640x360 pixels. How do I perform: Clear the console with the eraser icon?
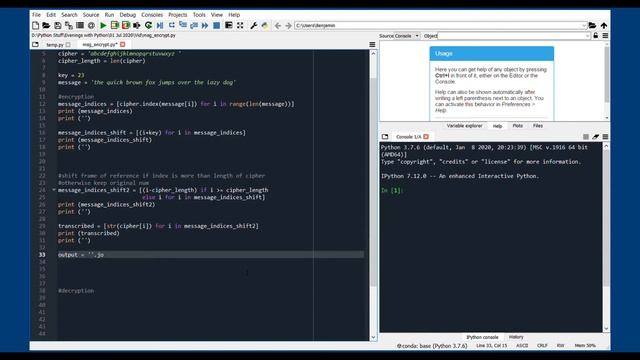(x=596, y=137)
